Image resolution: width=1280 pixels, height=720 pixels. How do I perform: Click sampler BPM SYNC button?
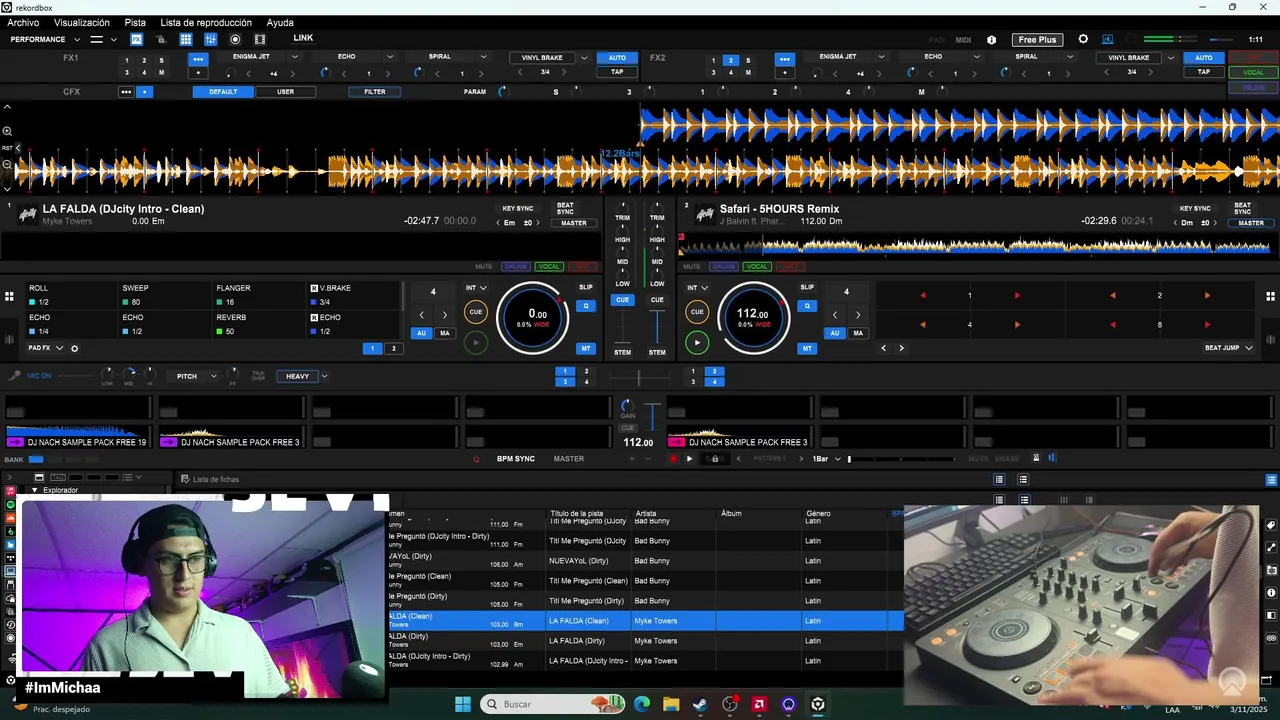point(516,459)
